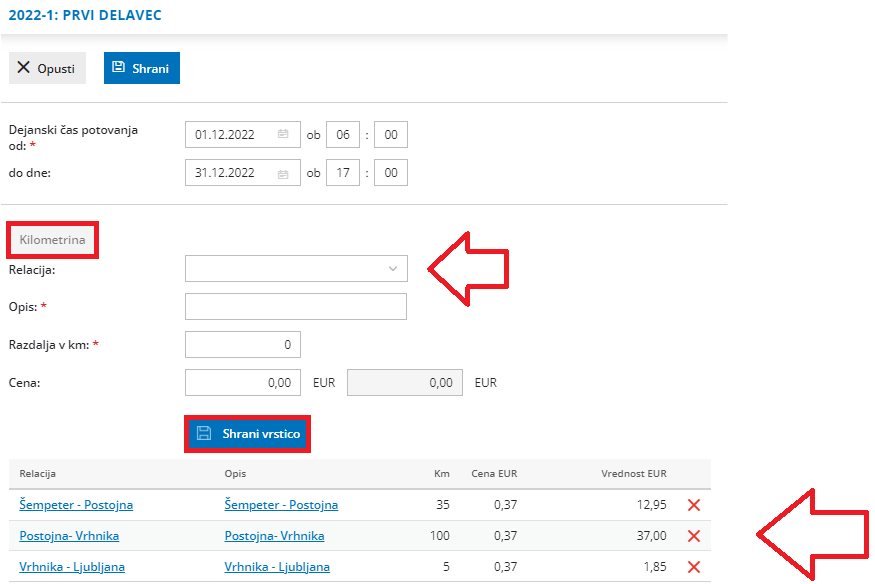Save the row with Shrani vrstico
The width and height of the screenshot is (875, 584).
[248, 433]
